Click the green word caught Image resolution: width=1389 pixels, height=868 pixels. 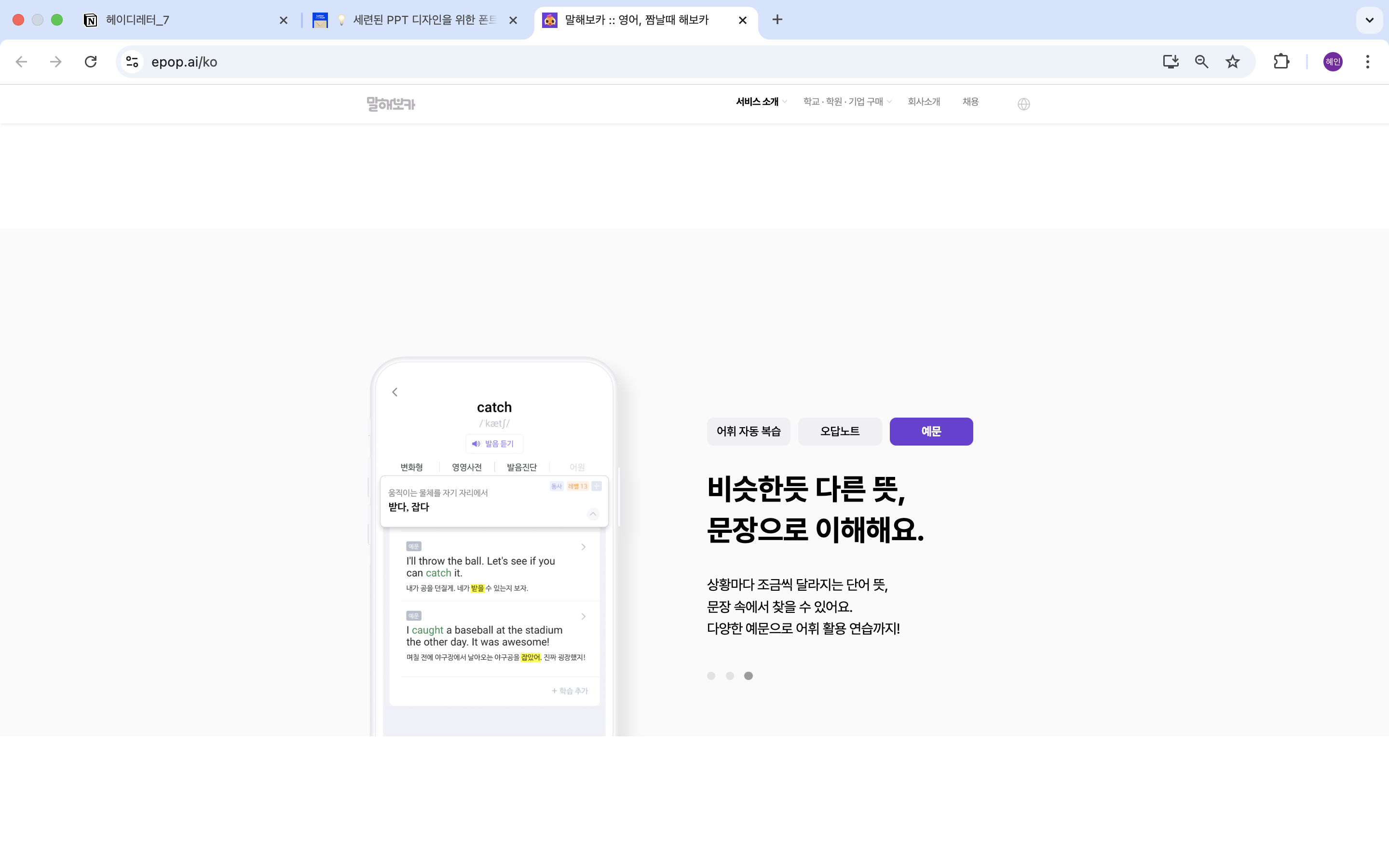click(x=428, y=630)
